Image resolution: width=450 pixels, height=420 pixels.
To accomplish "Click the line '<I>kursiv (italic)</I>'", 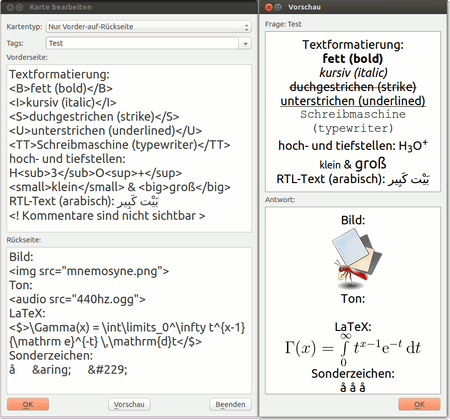I will [63, 102].
